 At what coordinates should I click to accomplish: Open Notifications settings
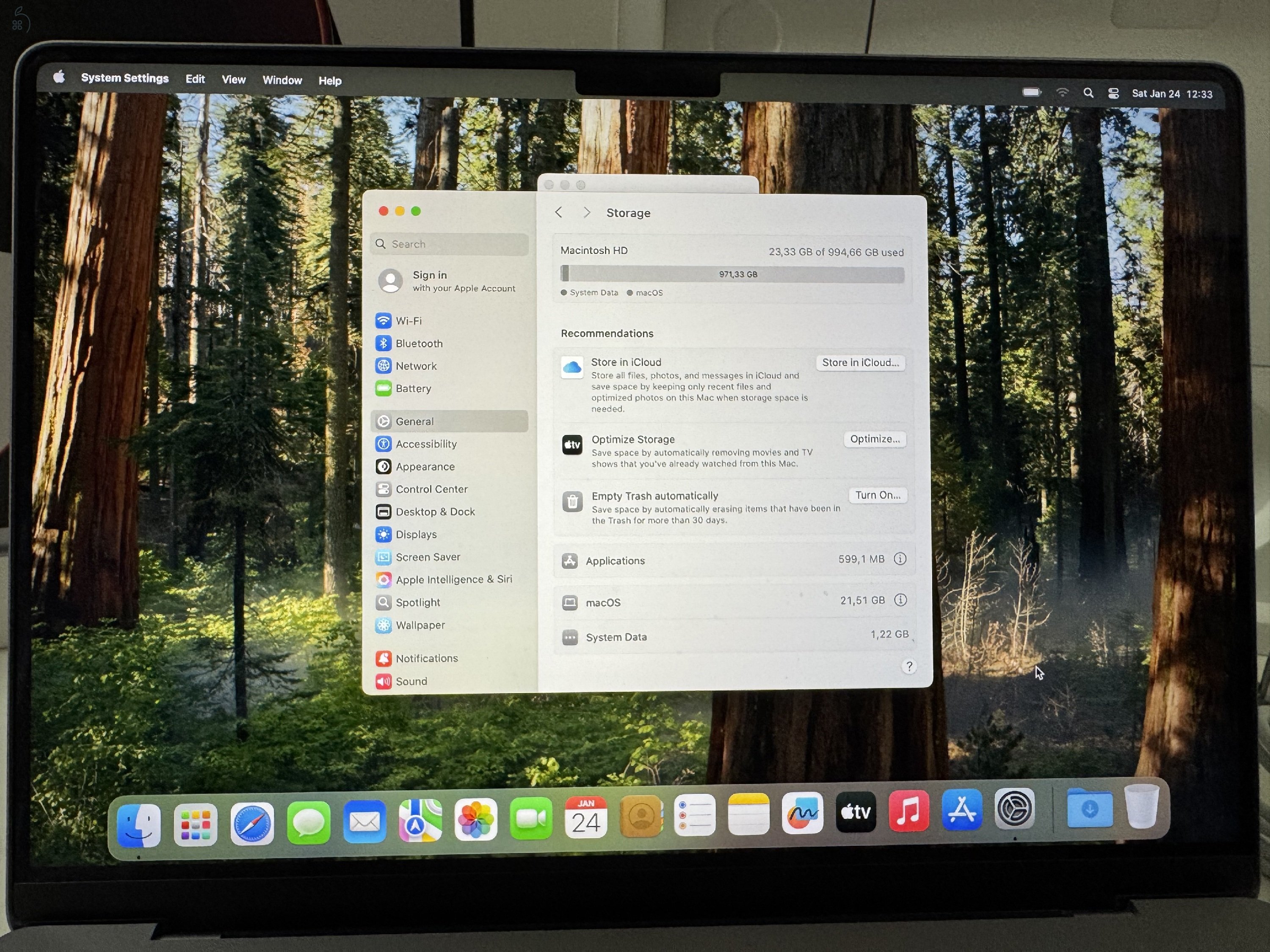tap(427, 658)
